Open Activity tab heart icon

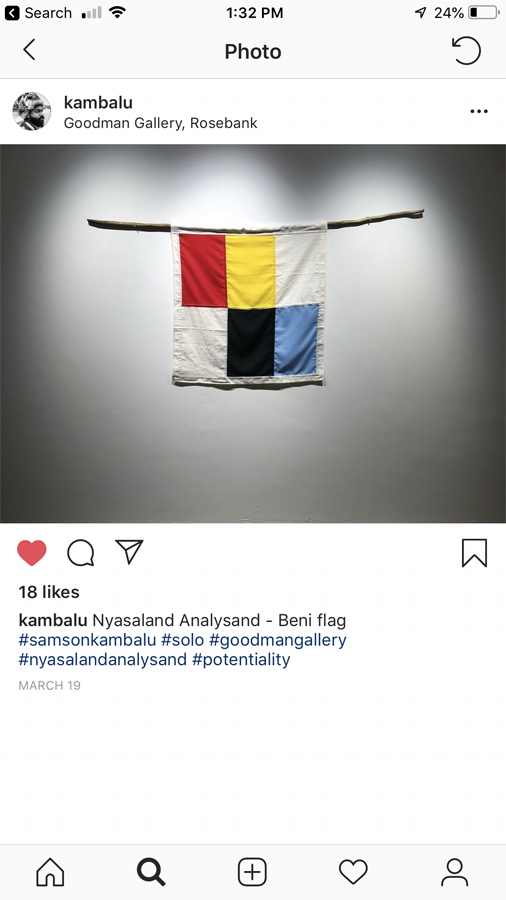(353, 872)
